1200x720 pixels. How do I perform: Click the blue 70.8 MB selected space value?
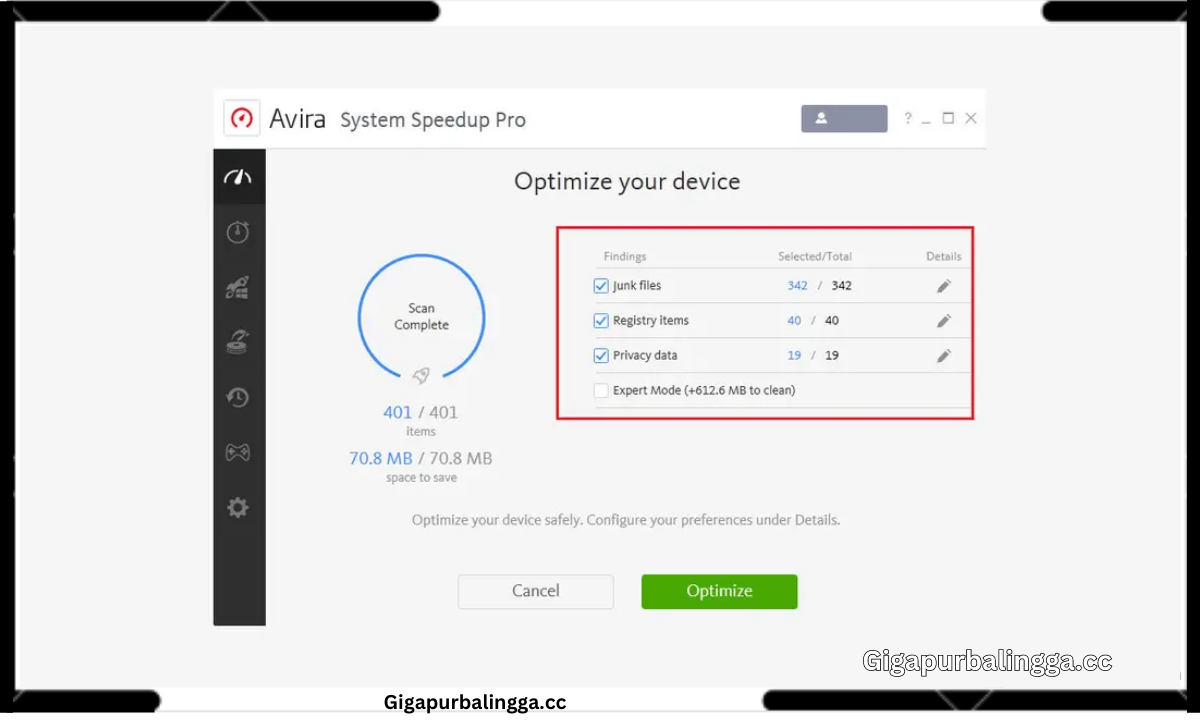pos(381,458)
